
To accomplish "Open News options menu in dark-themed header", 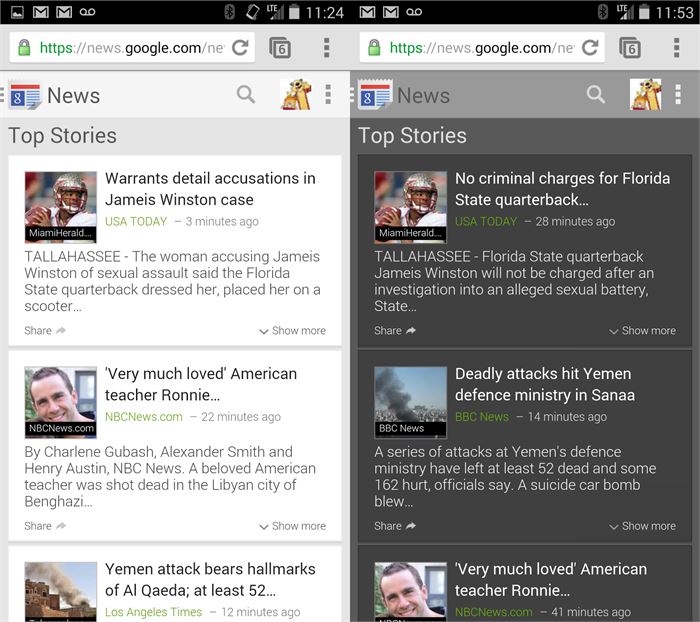I will [x=678, y=95].
